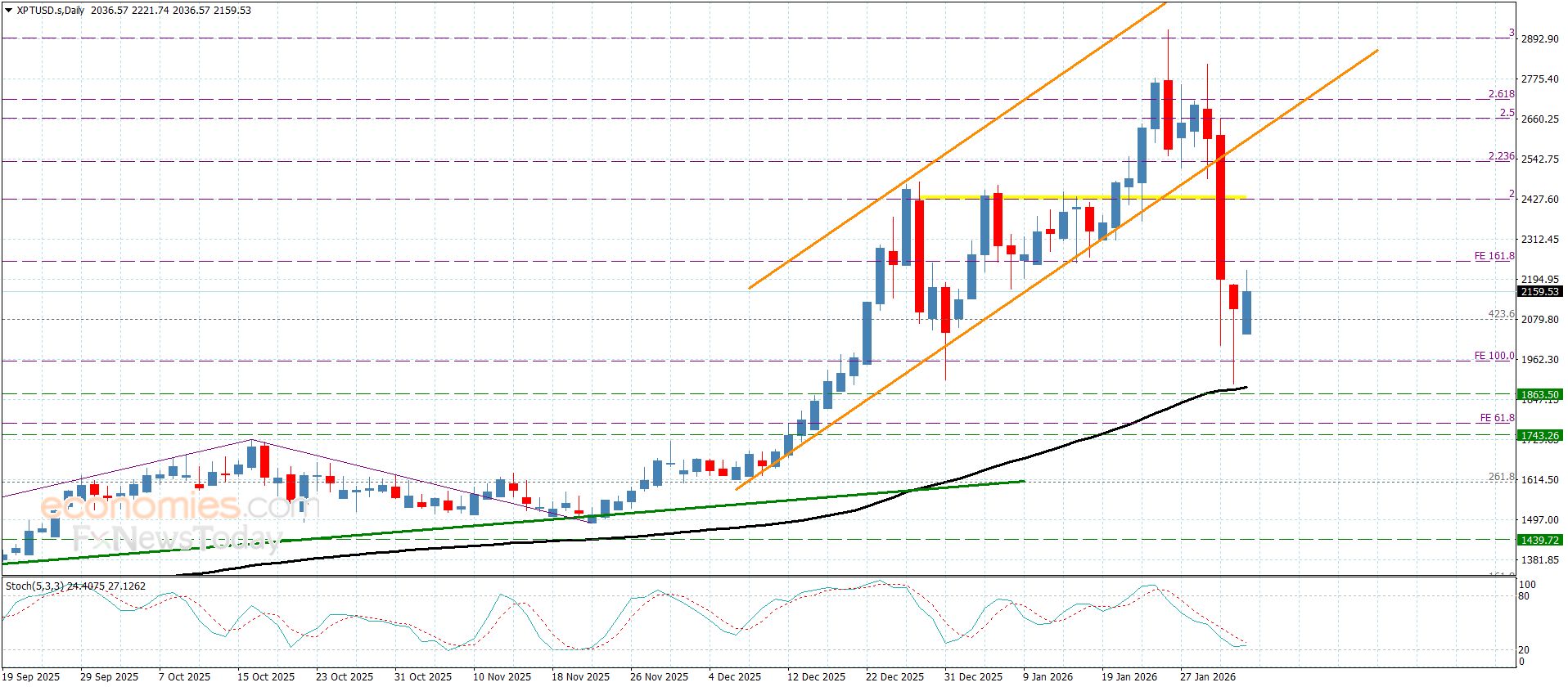Click the 15 Oct 2025 date marker
The width and height of the screenshot is (1568, 687).
pyautogui.click(x=266, y=676)
